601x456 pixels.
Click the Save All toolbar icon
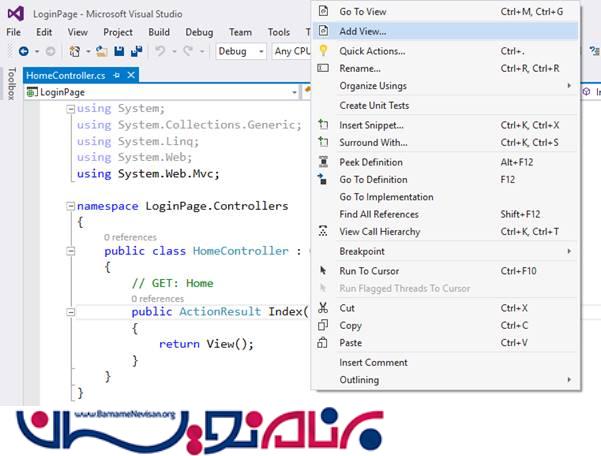(135, 51)
